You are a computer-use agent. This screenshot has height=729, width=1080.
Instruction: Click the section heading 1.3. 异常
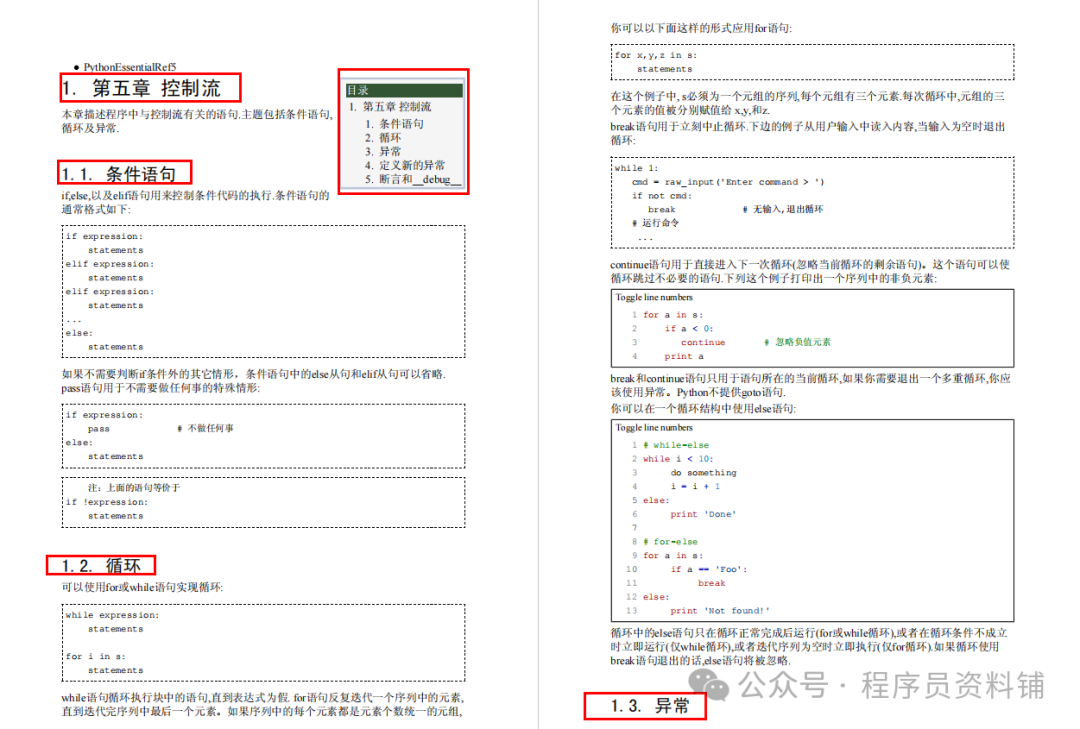pyautogui.click(x=650, y=706)
